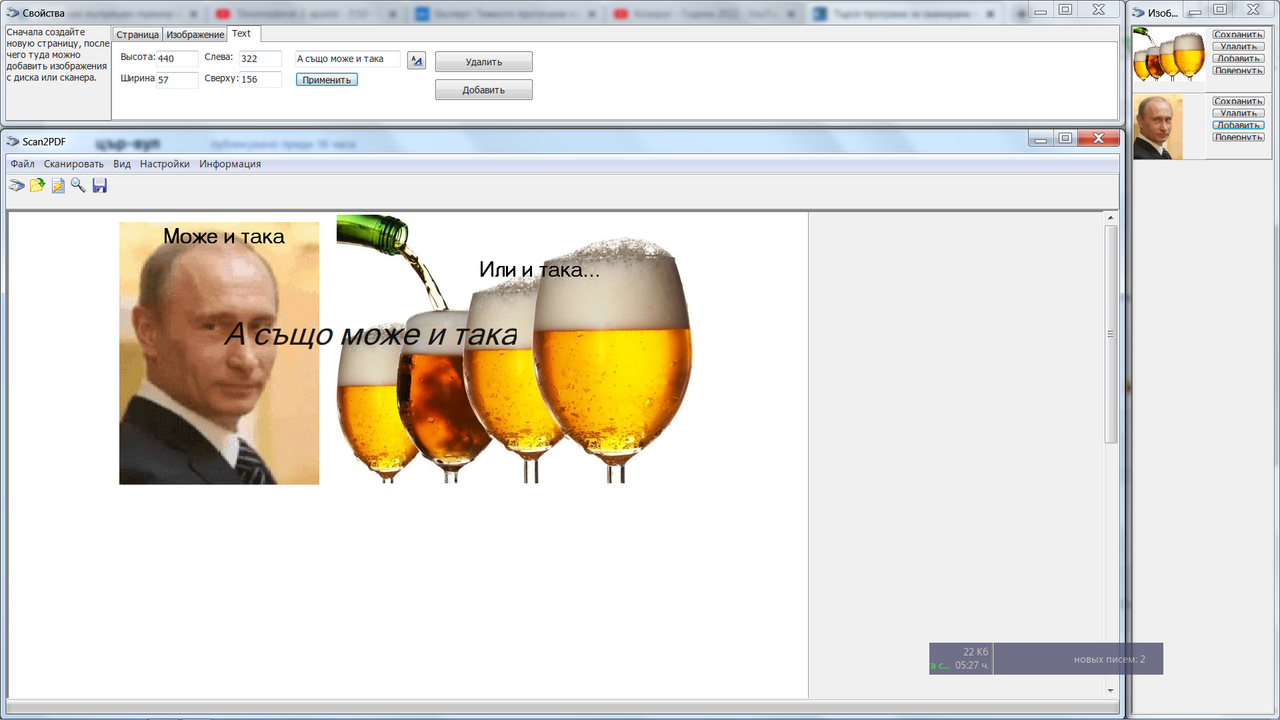Click the open folder toolbar icon
The height and width of the screenshot is (720, 1280).
pos(37,185)
